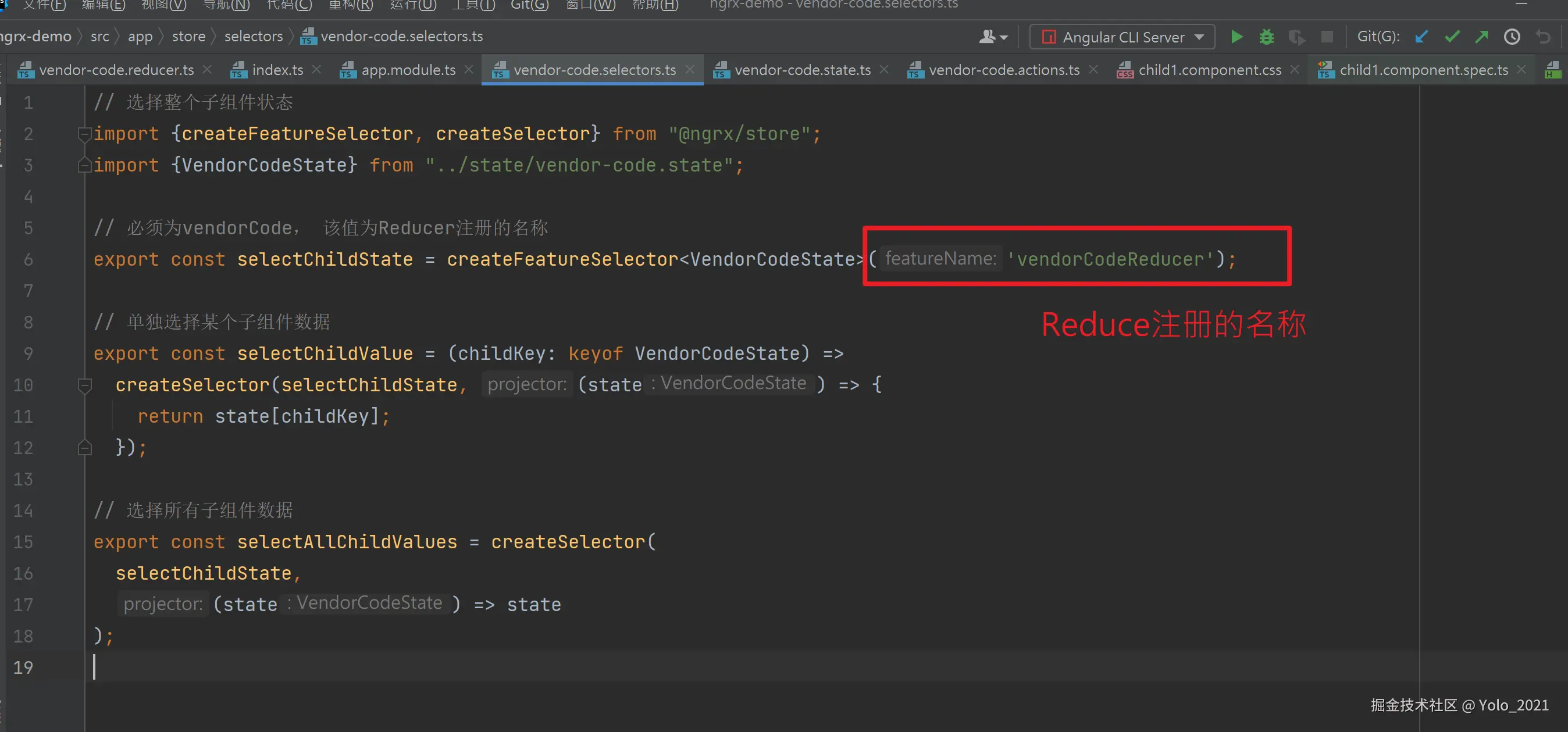
Task: Click Run with Coverage icon
Action: (1296, 37)
